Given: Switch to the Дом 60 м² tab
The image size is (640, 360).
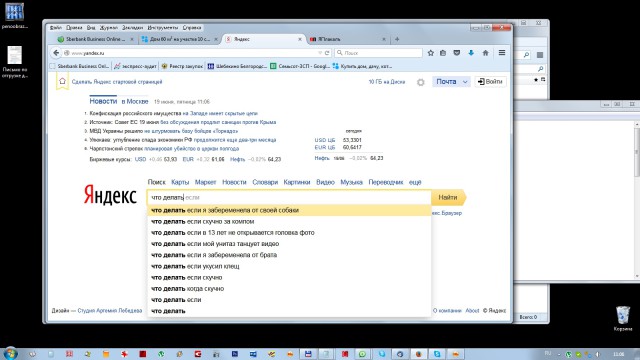Looking at the screenshot, I should (179, 39).
